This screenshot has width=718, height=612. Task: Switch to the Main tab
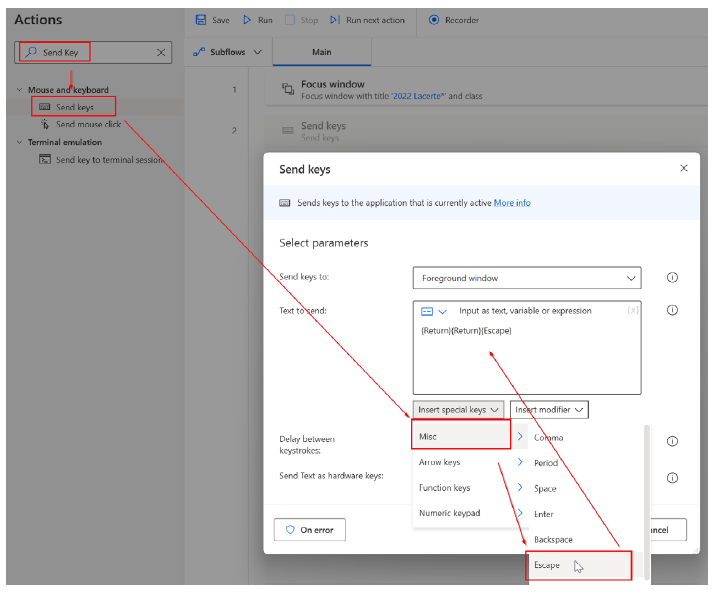(321, 52)
